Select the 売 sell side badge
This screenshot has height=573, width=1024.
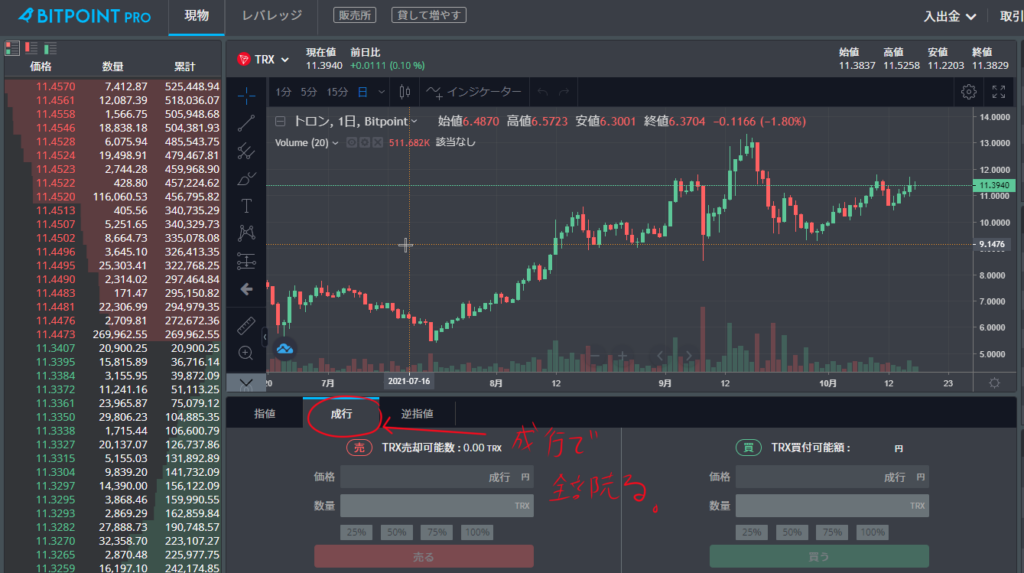pyautogui.click(x=359, y=448)
